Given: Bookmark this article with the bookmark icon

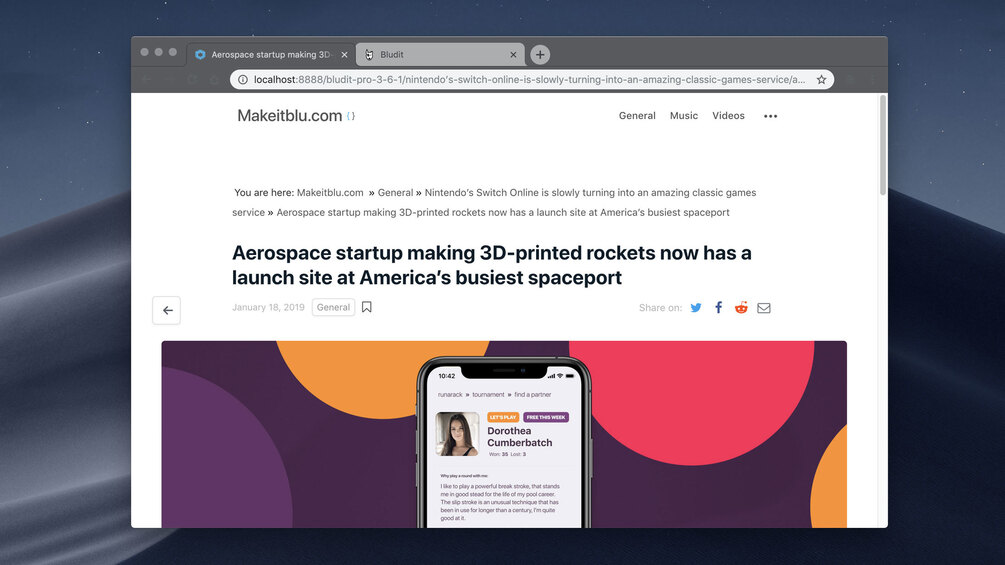Looking at the screenshot, I should 367,307.
